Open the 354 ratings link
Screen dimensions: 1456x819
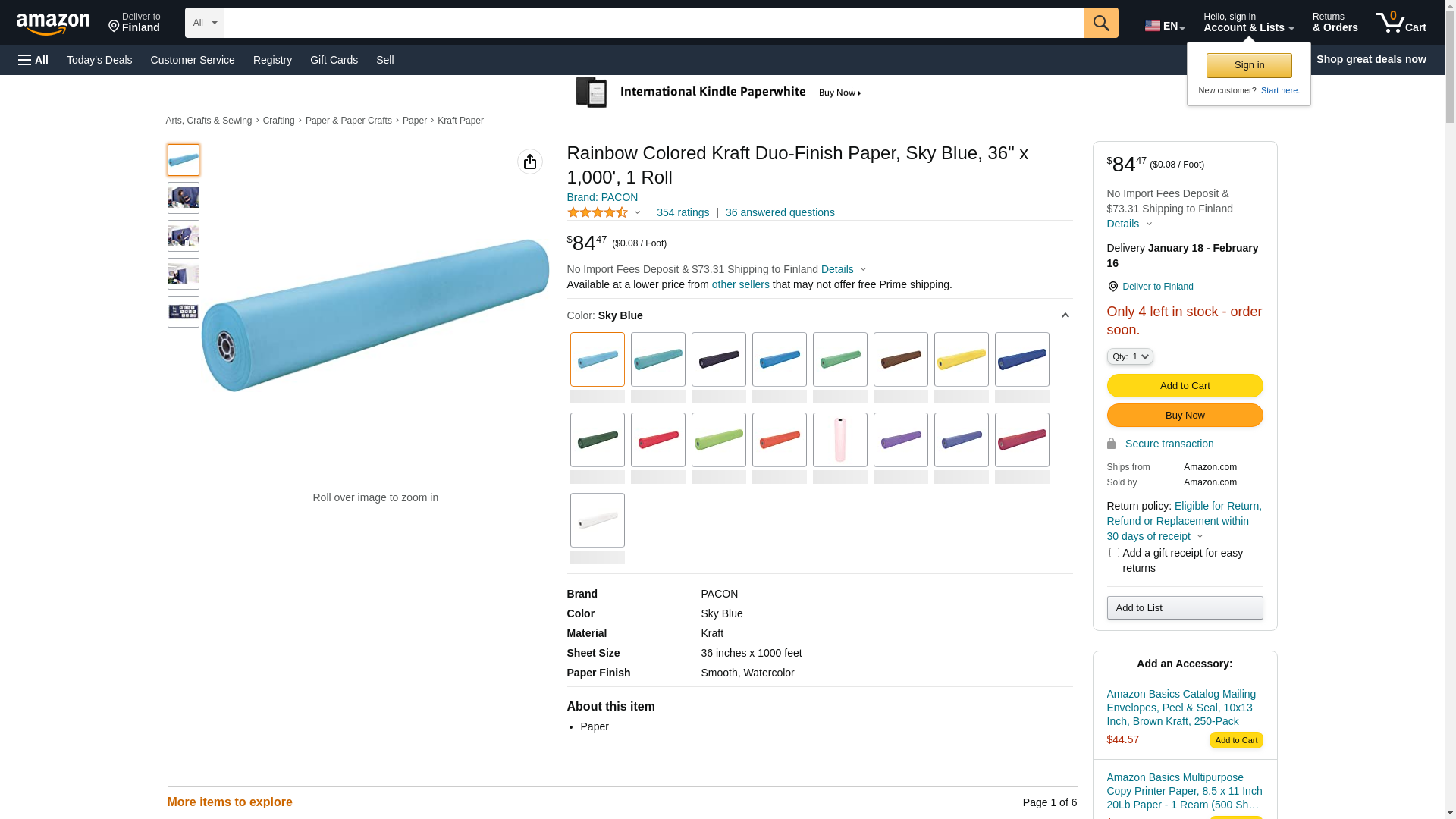point(682,213)
